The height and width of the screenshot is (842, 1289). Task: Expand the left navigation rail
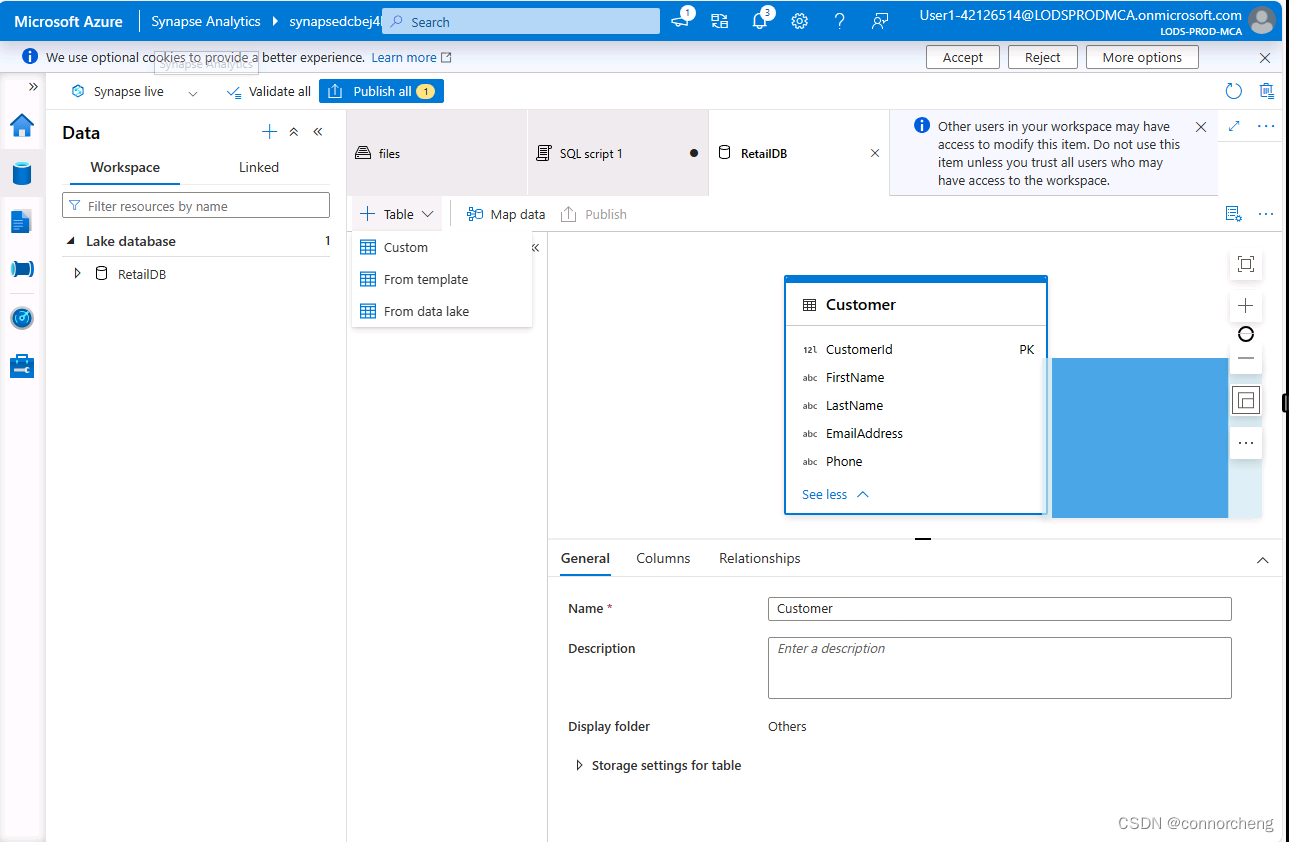tap(33, 87)
